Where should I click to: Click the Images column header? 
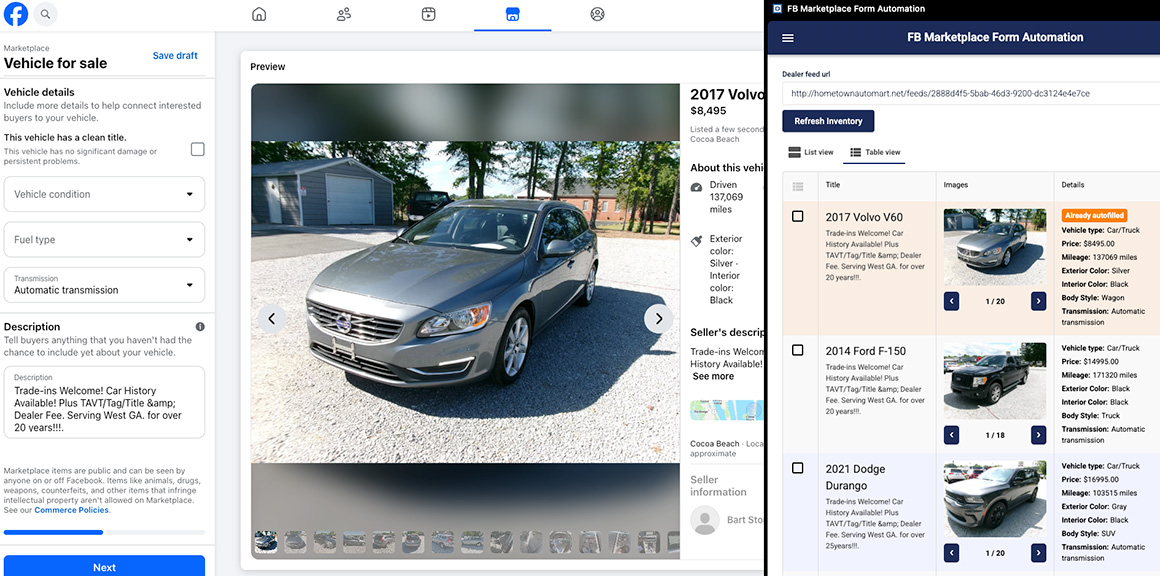tap(956, 185)
